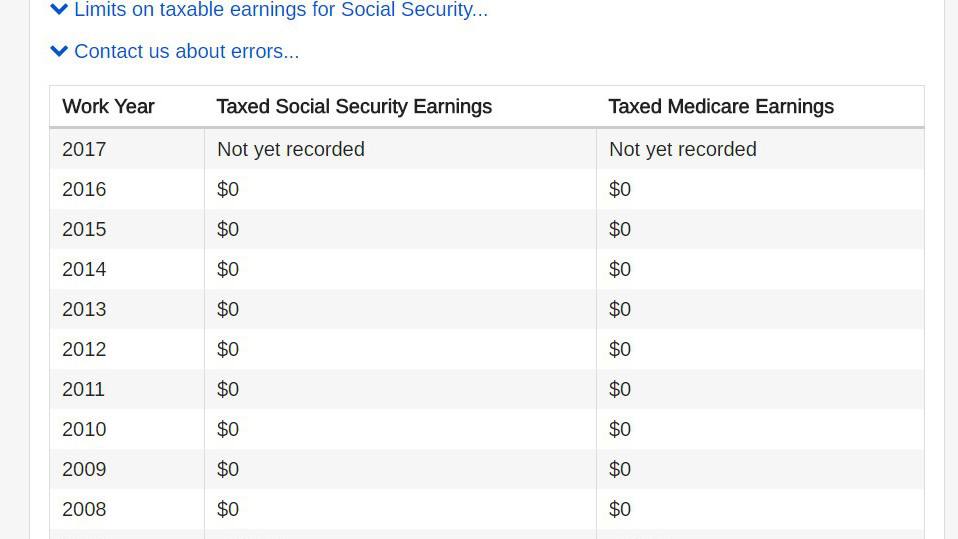This screenshot has width=958, height=539.
Task: Click 2017 Medicare 'Not yet recorded' cell
Action: (x=682, y=149)
